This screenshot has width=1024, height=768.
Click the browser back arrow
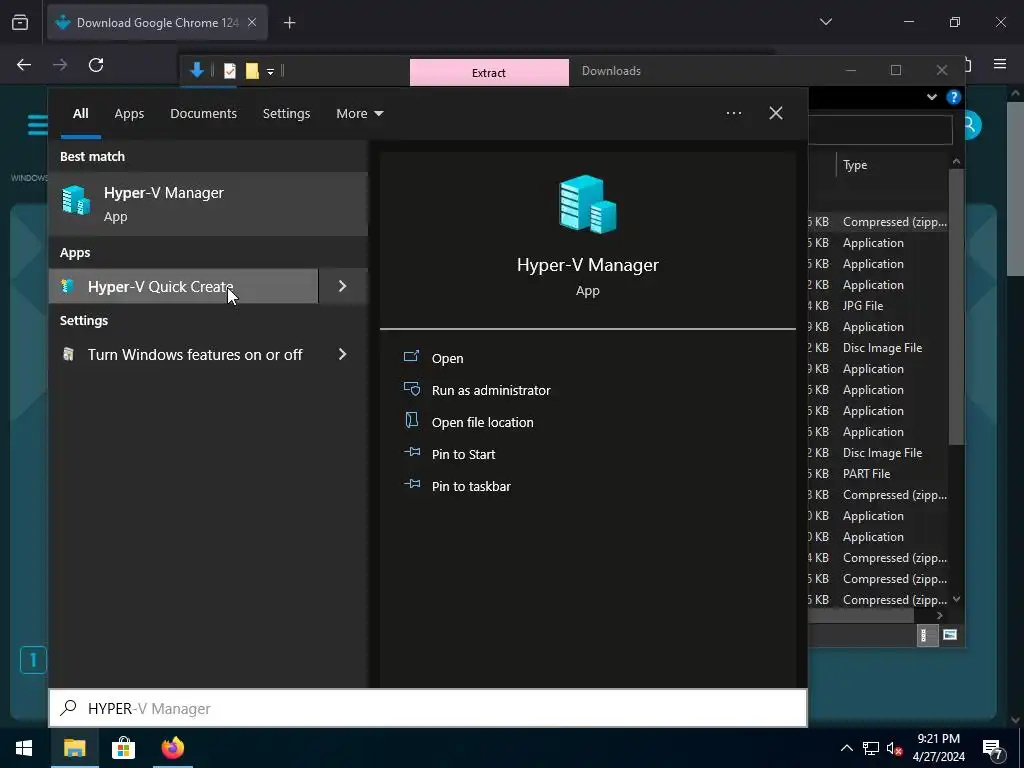pyautogui.click(x=24, y=65)
